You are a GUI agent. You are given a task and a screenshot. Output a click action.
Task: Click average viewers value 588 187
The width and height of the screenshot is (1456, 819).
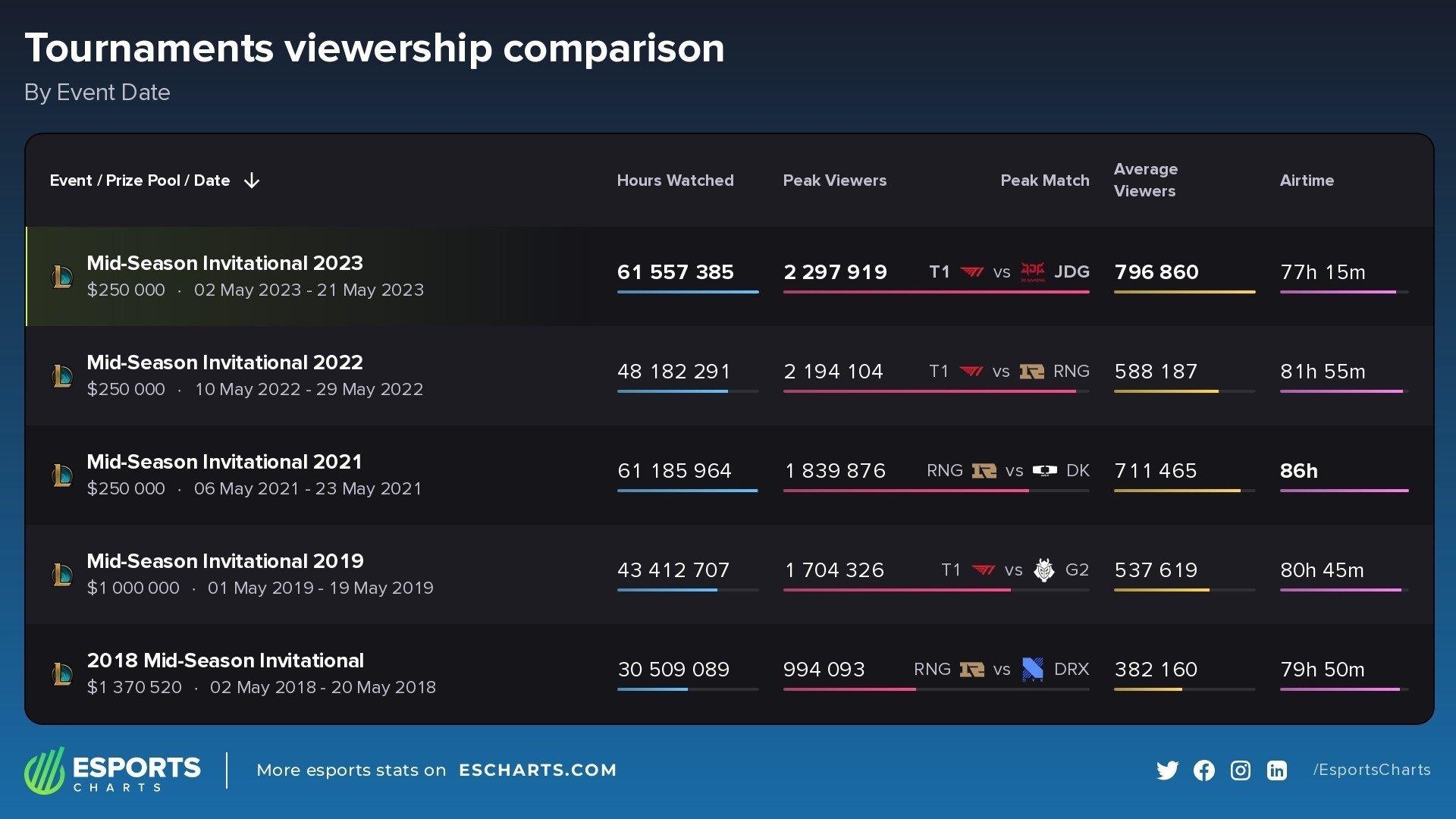pyautogui.click(x=1156, y=372)
